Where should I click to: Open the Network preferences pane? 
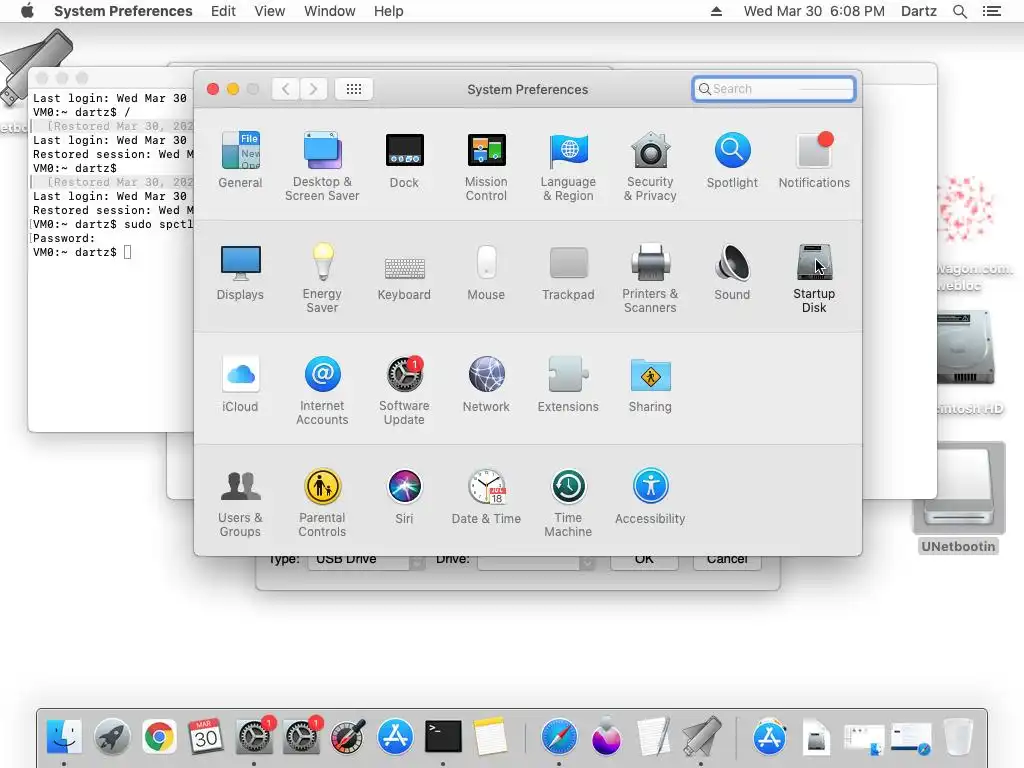coord(486,385)
